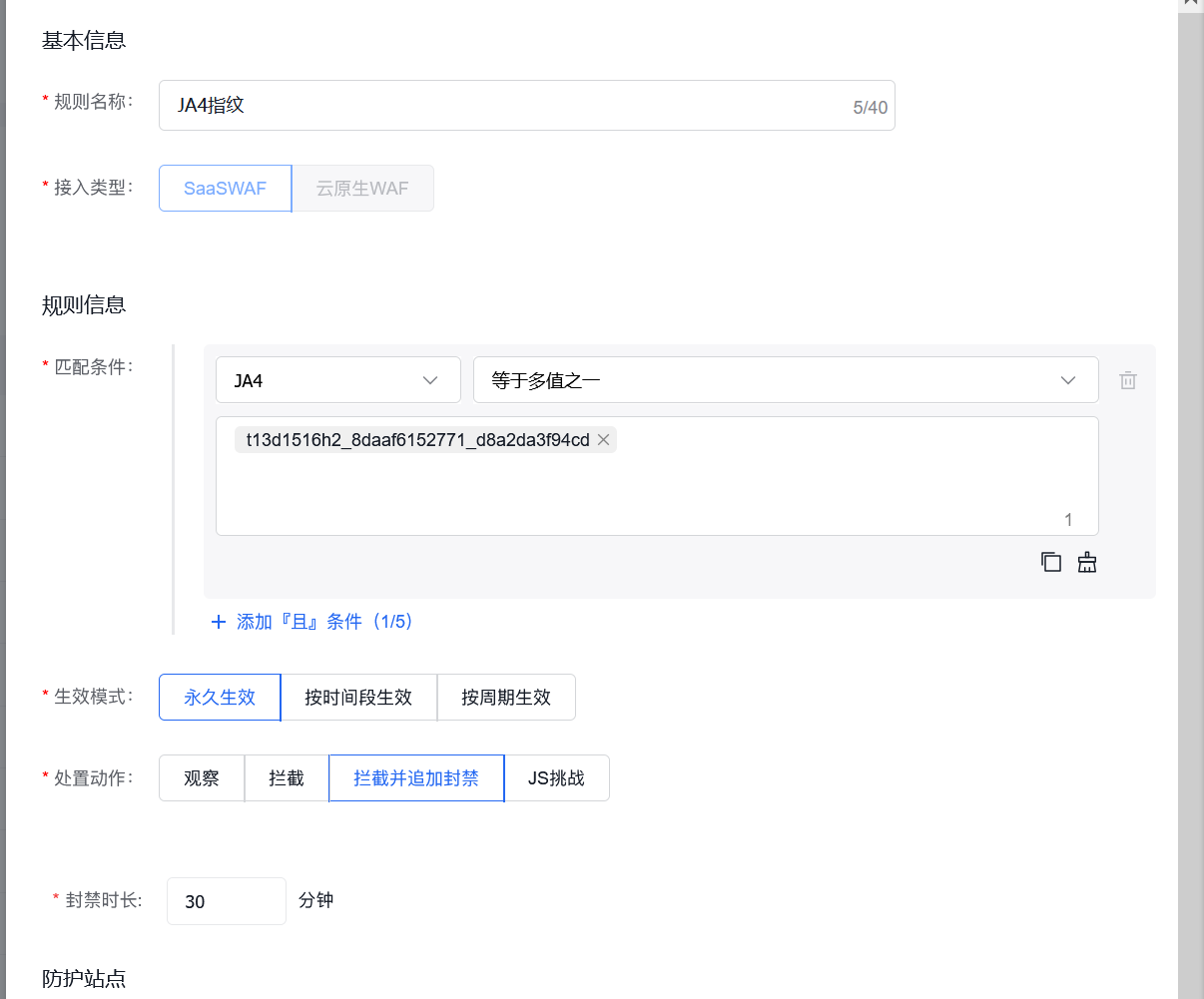Clear values using the broom icon

point(1086,562)
